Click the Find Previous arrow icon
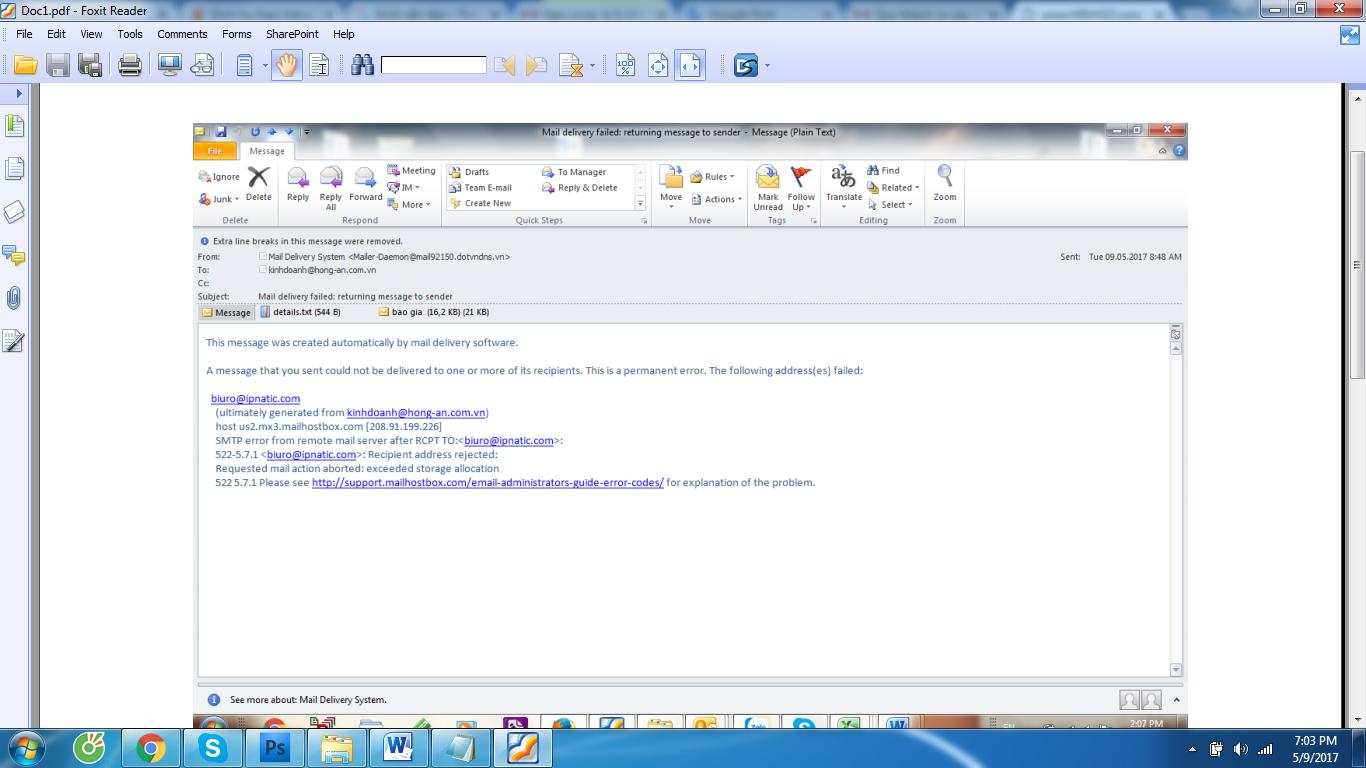Screen dimensions: 1366x768 tap(505, 66)
